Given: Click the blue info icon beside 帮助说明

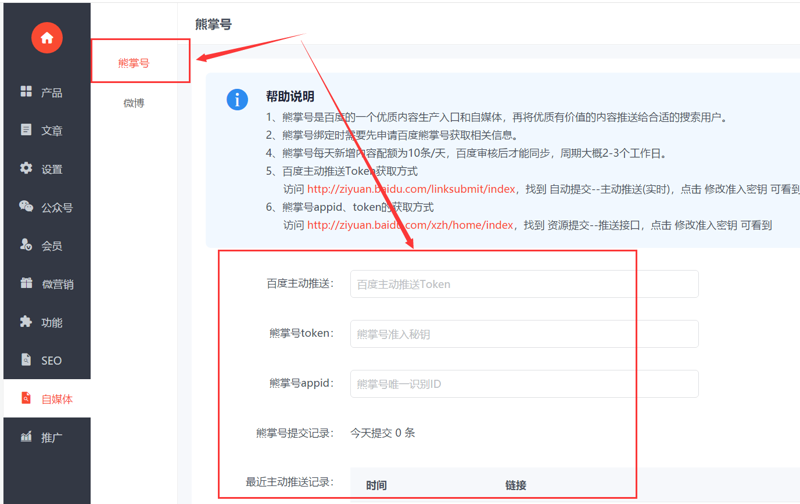Looking at the screenshot, I should [x=237, y=99].
